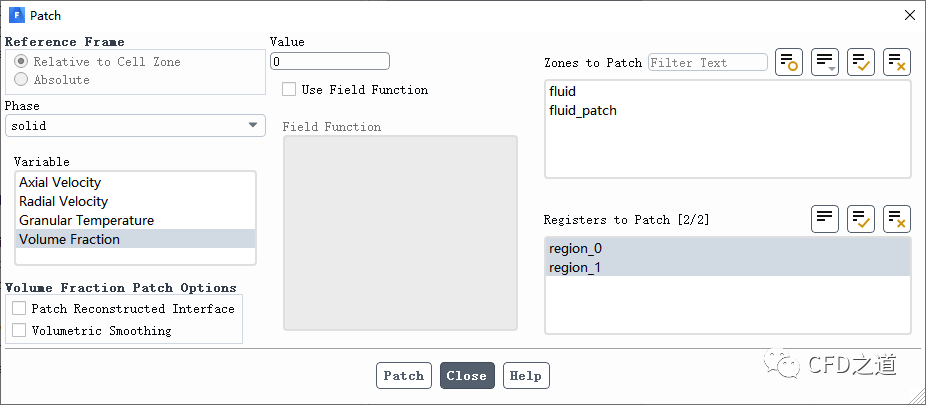Choose Axial Velocity from Variable list
This screenshot has height=405, width=926.
pyautogui.click(x=60, y=182)
